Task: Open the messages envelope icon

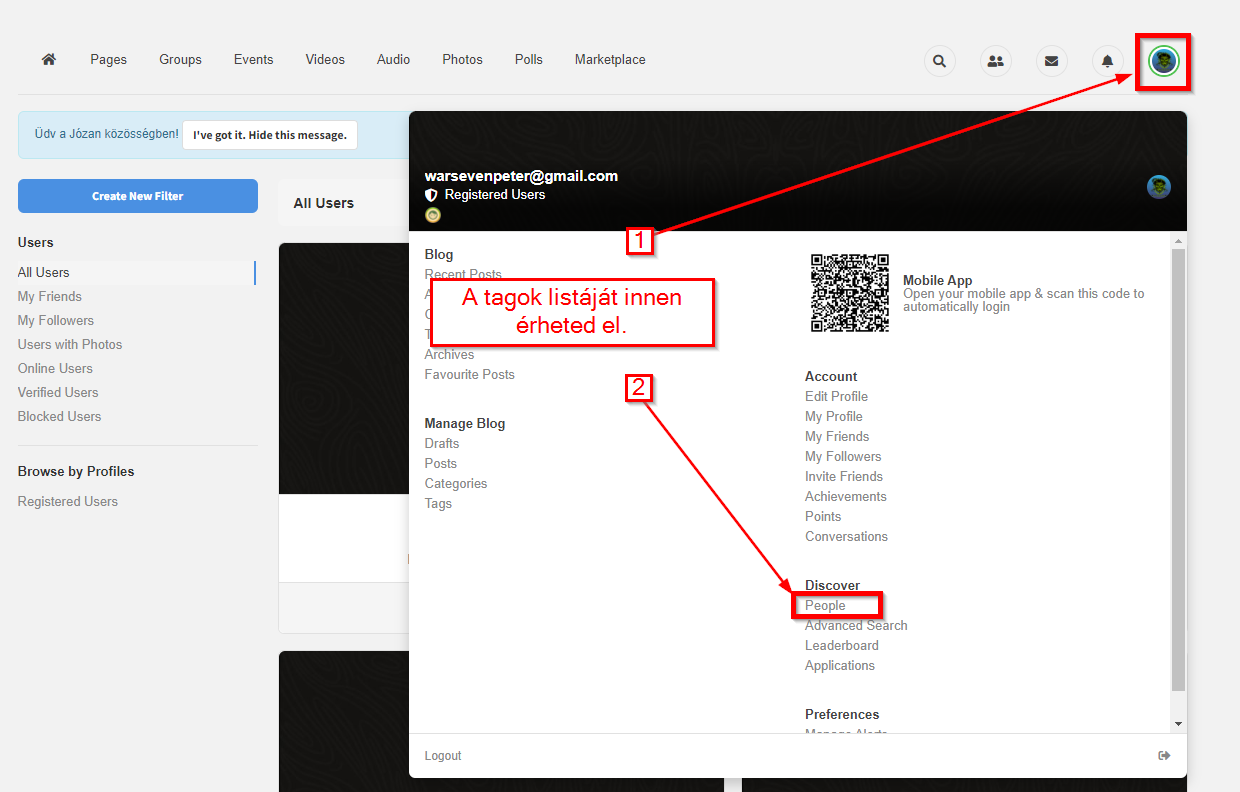Action: tap(1051, 61)
